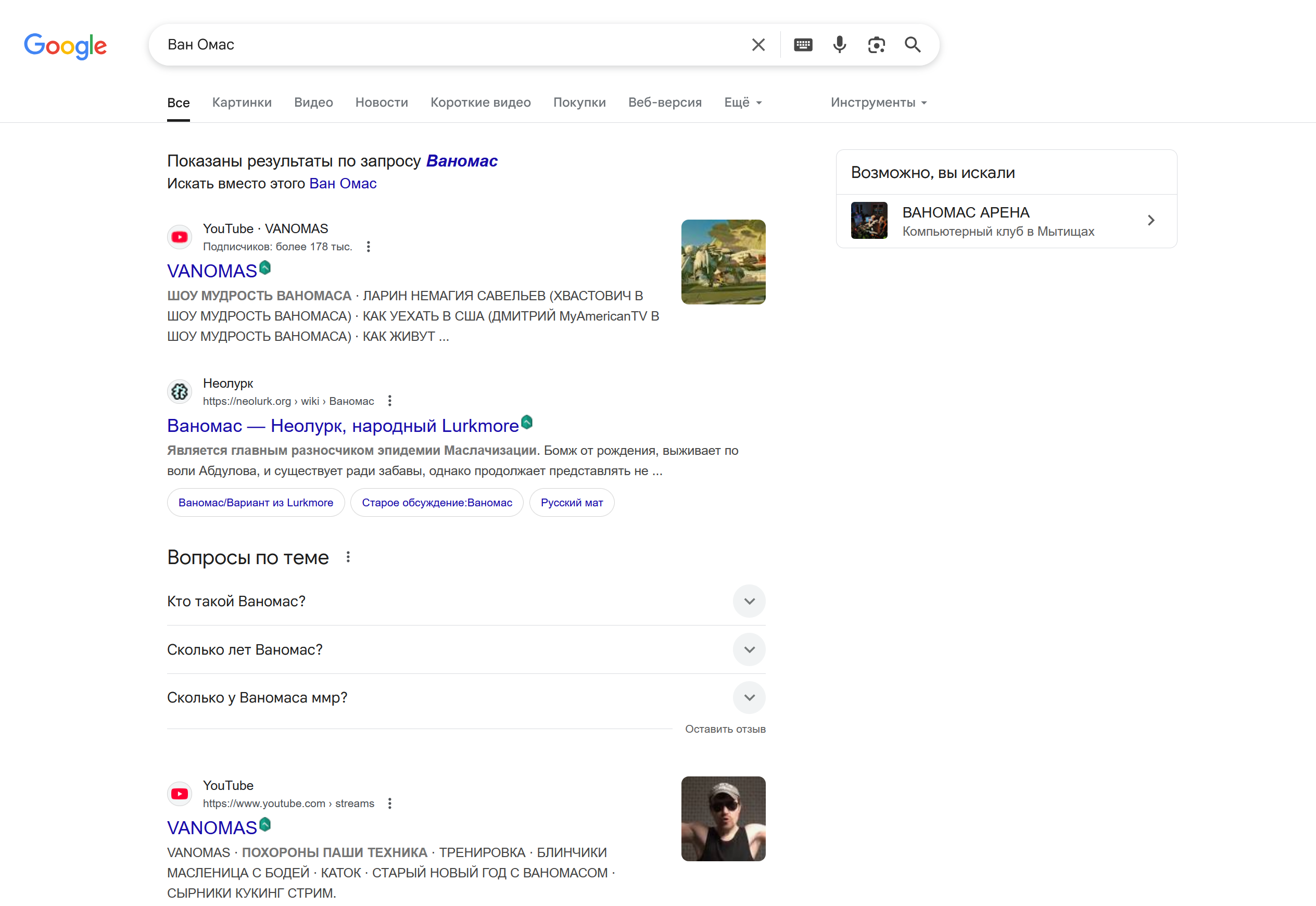The width and height of the screenshot is (1316, 906).
Task: Click the YouTube favicon of the streams result
Action: [x=180, y=794]
